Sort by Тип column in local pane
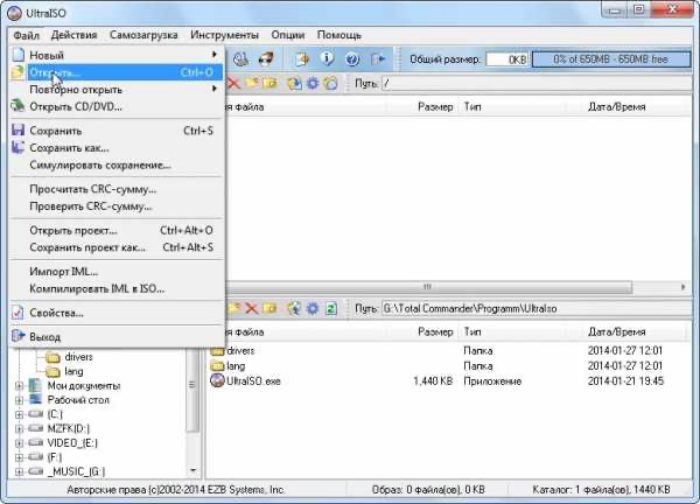This screenshot has height=504, width=700. click(472, 332)
